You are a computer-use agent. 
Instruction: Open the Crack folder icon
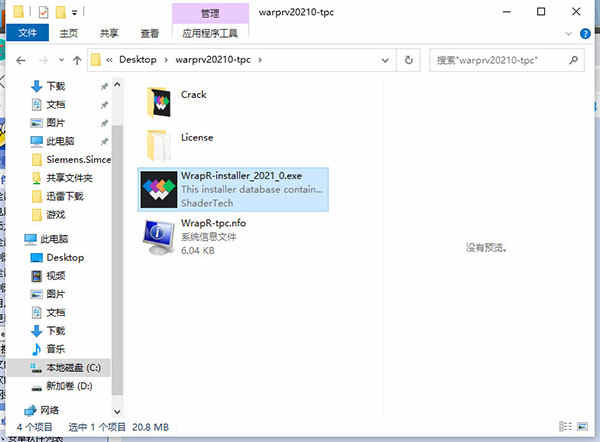point(159,103)
